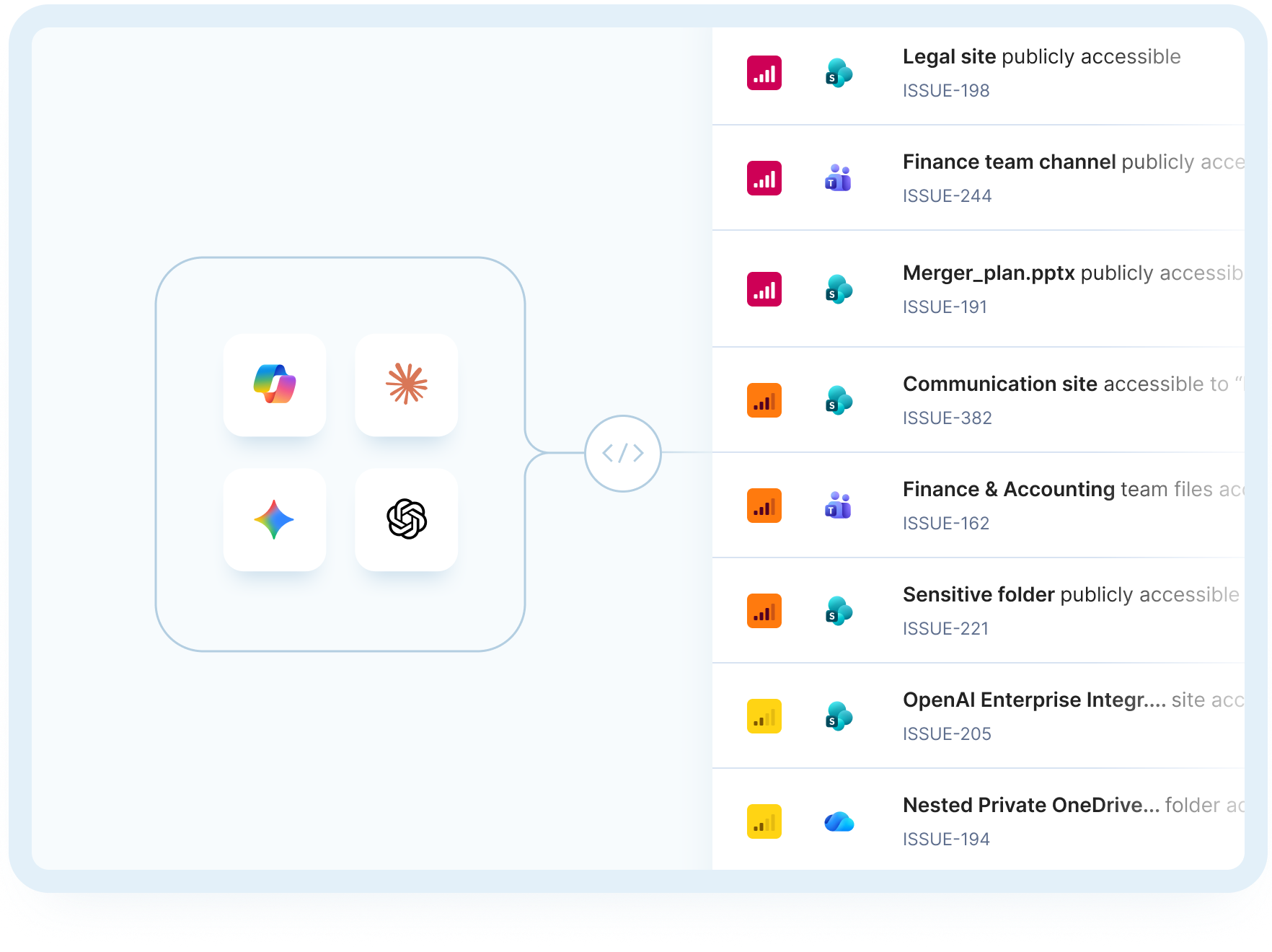
Task: Click the SharePoint icon beside Legal site
Action: click(x=839, y=73)
